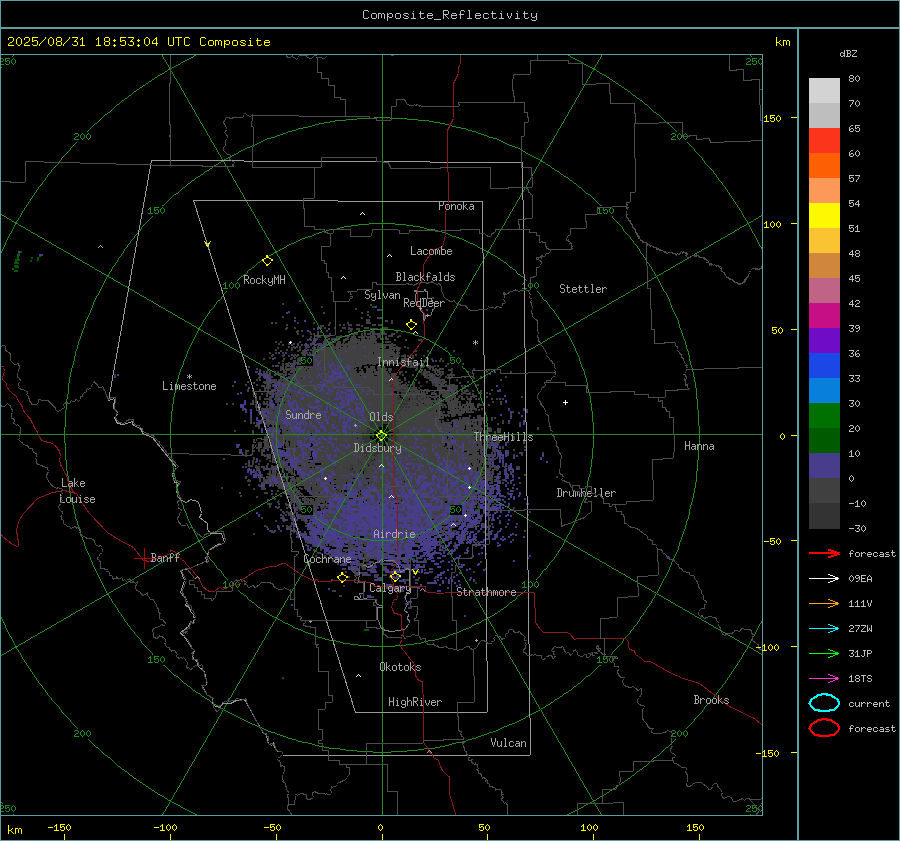Click the yellow diamond marker above Calgary label
The image size is (900, 841).
tap(395, 576)
